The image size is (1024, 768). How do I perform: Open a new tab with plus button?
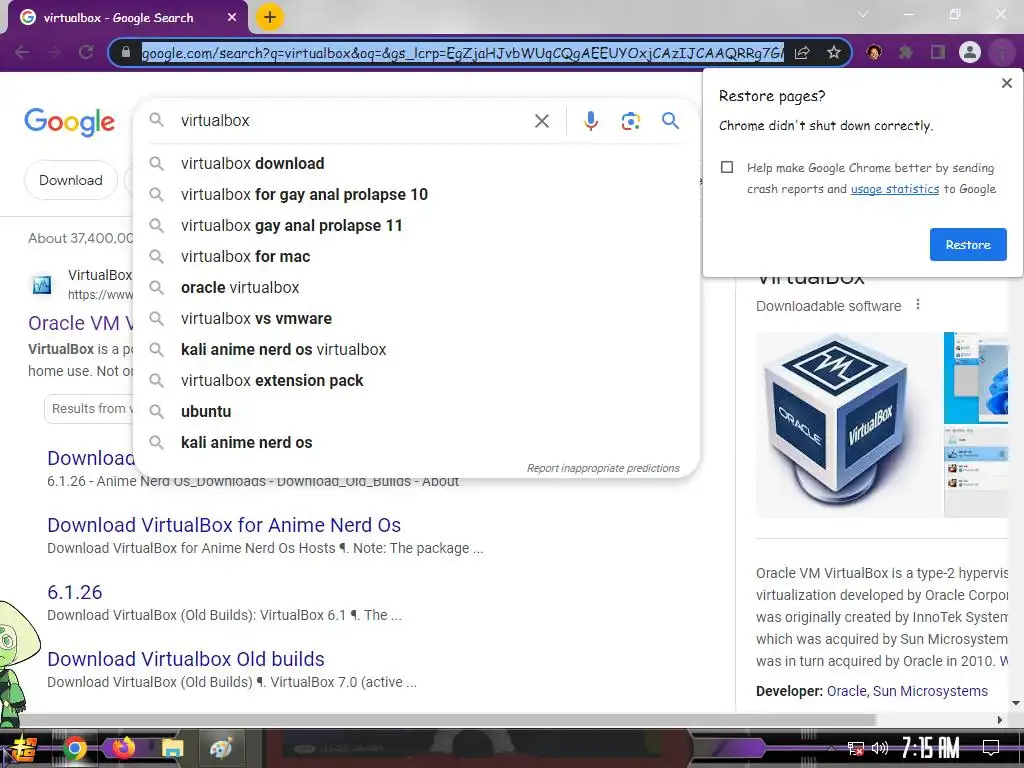[270, 17]
